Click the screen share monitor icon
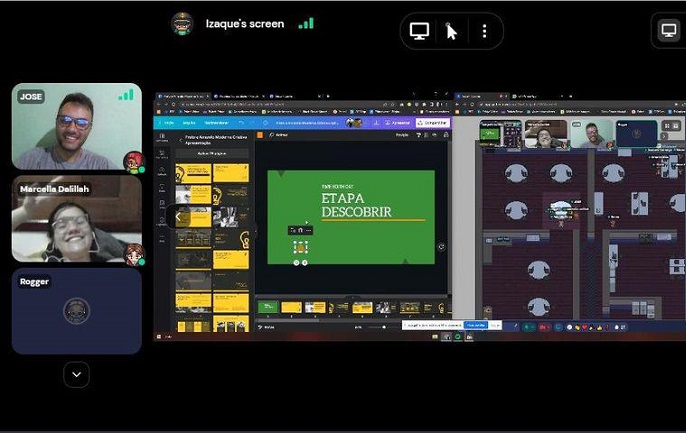The image size is (686, 433). click(x=420, y=31)
